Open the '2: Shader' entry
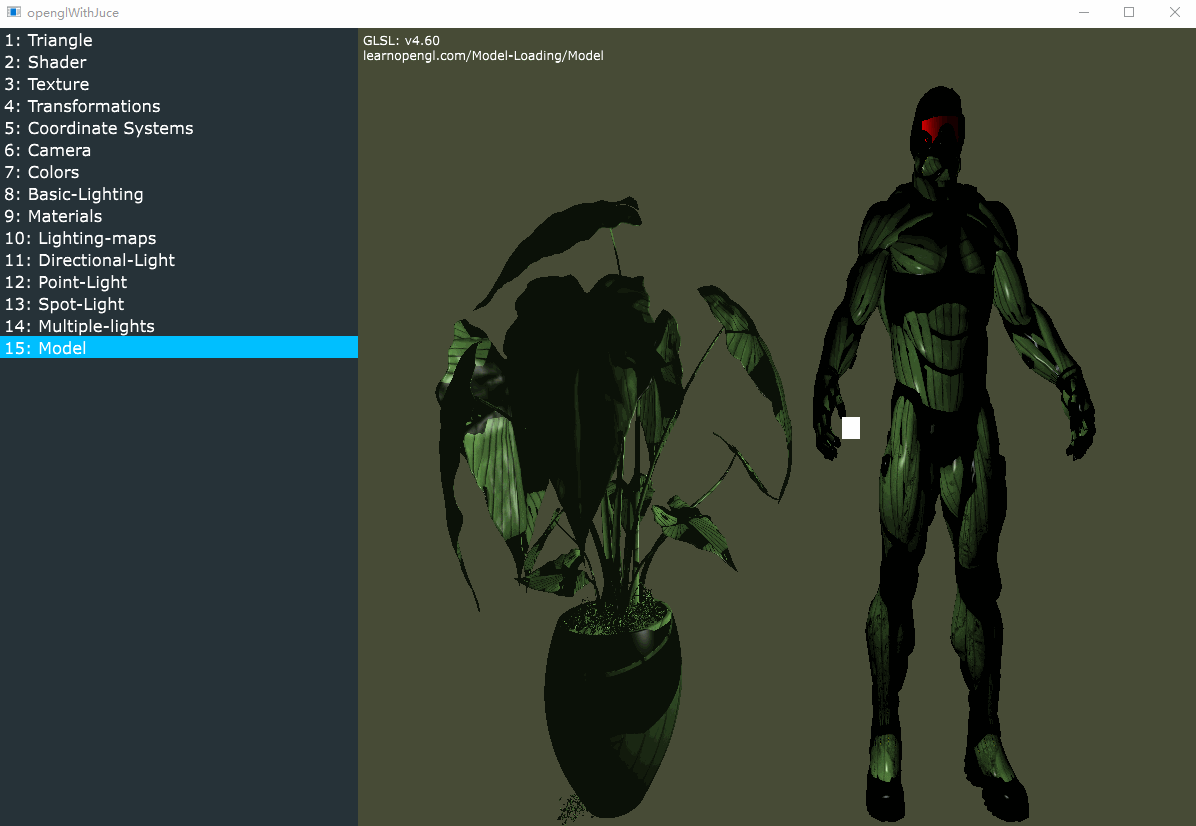Image resolution: width=1196 pixels, height=826 pixels. point(178,63)
